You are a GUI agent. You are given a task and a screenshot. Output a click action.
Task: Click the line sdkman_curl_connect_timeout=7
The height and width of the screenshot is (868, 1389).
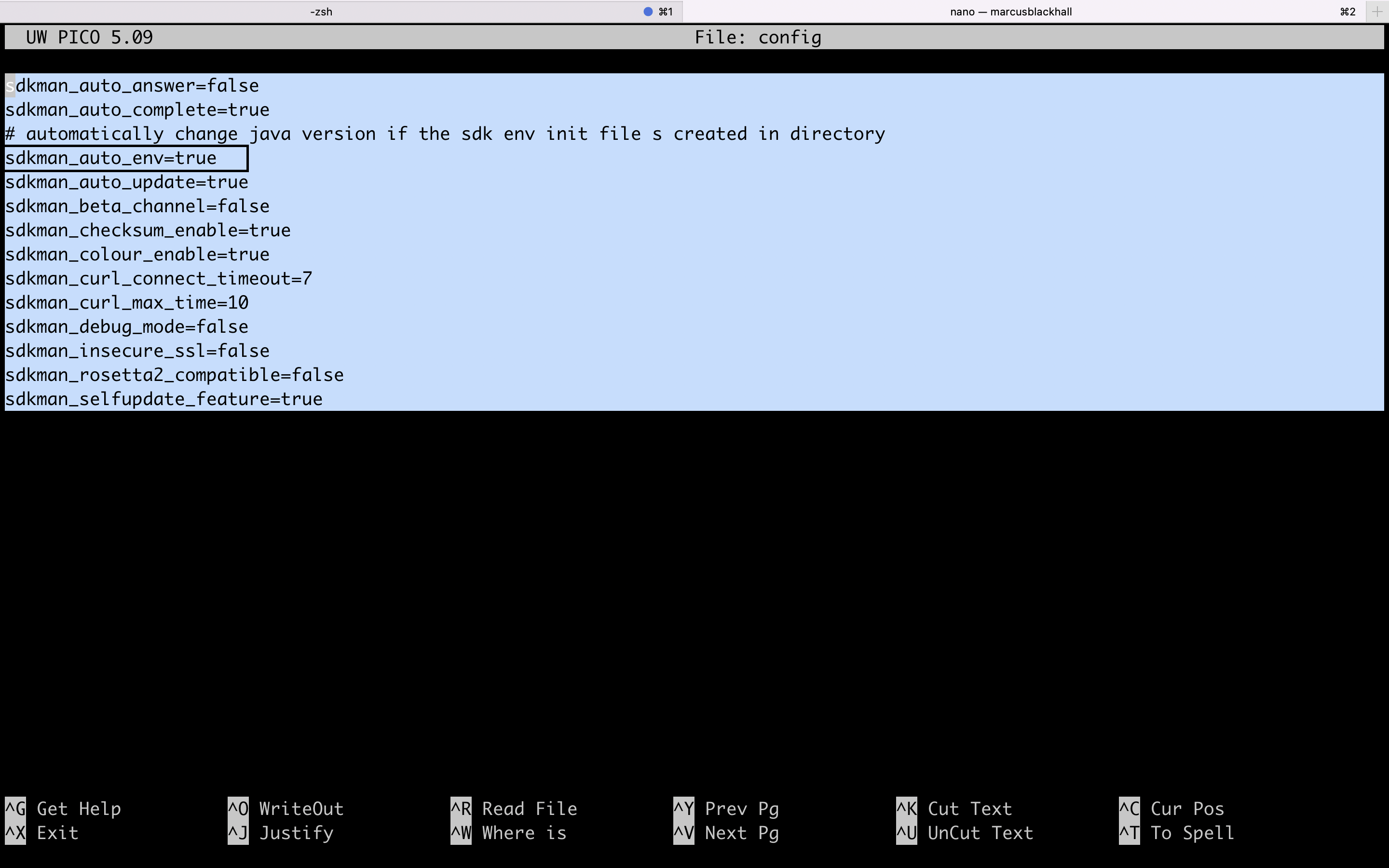[159, 278]
